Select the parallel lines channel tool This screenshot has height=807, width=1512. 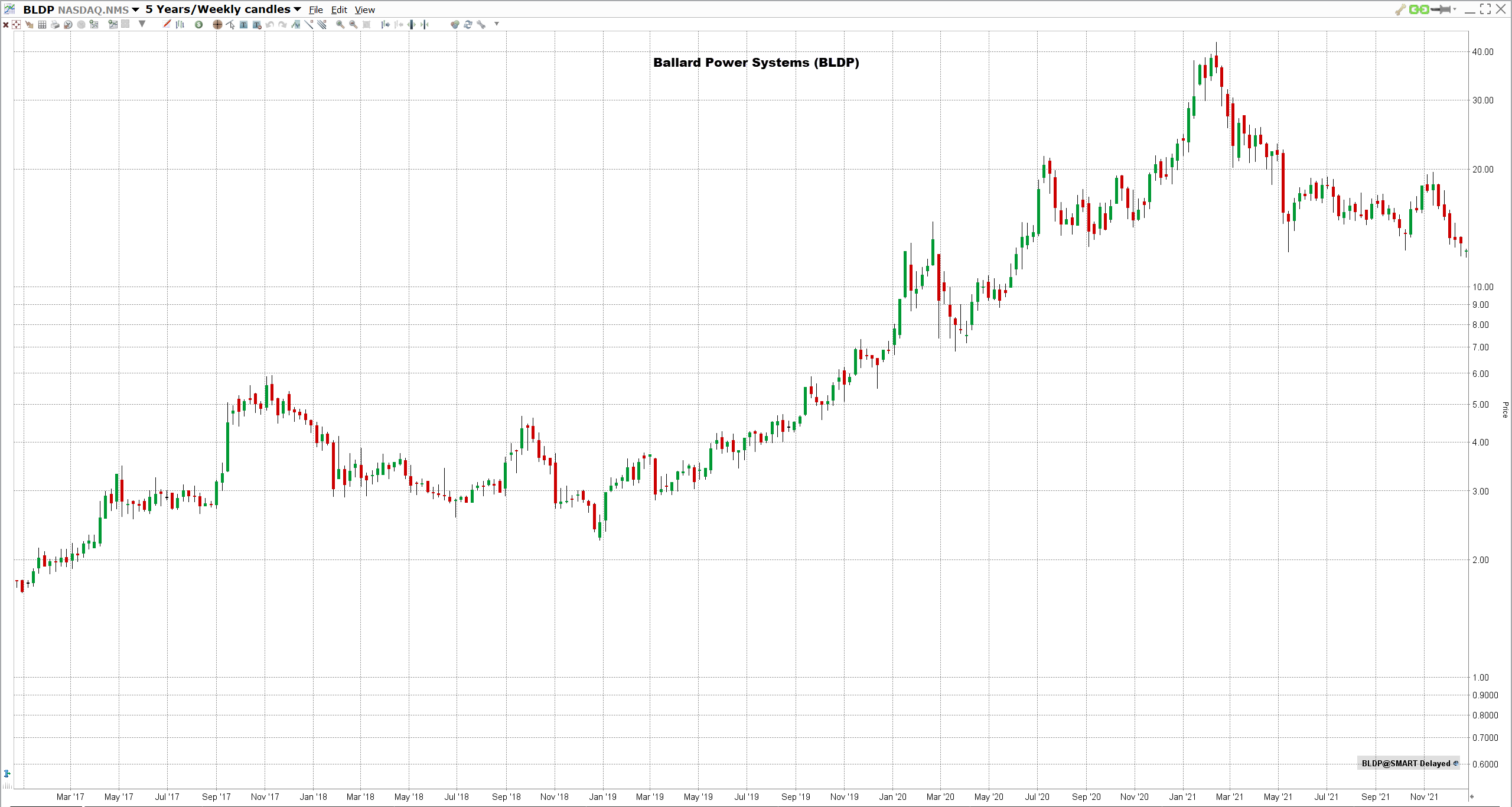[x=322, y=24]
